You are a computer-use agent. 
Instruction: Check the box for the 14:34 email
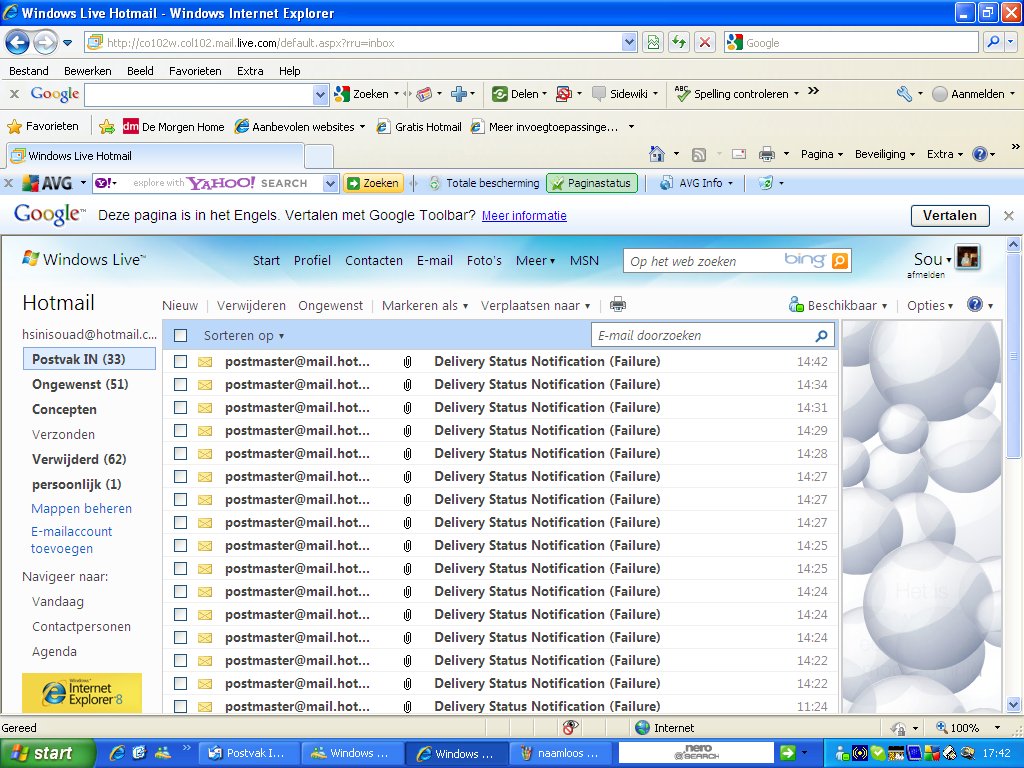click(x=181, y=385)
